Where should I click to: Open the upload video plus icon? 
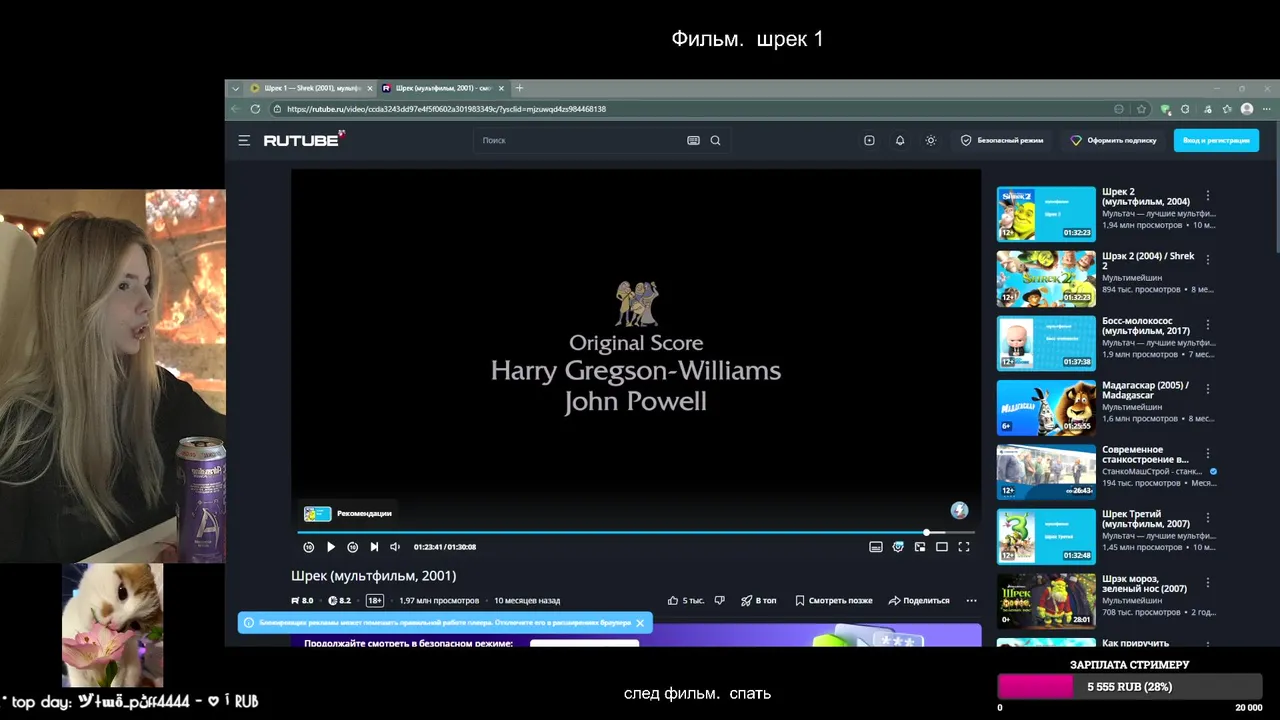[x=869, y=141]
